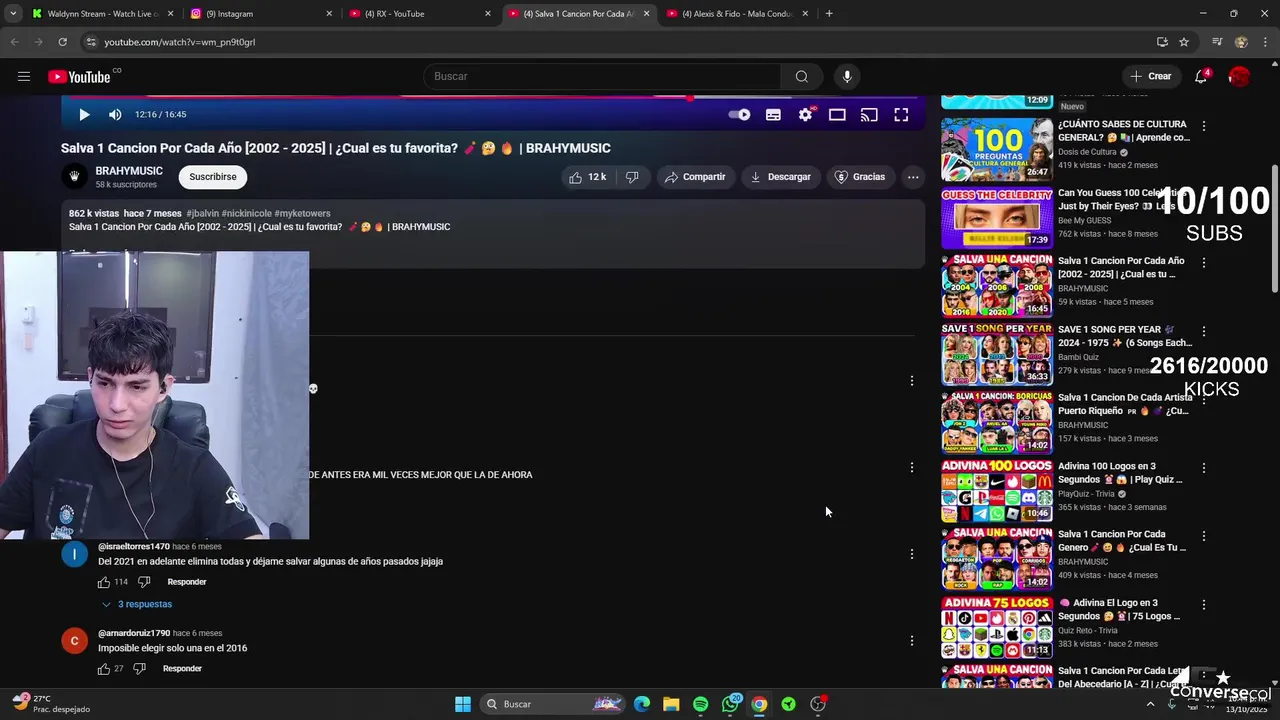
Task: Open SAVE 1 SONG PER YEAR video thumbnail
Action: [x=996, y=354]
